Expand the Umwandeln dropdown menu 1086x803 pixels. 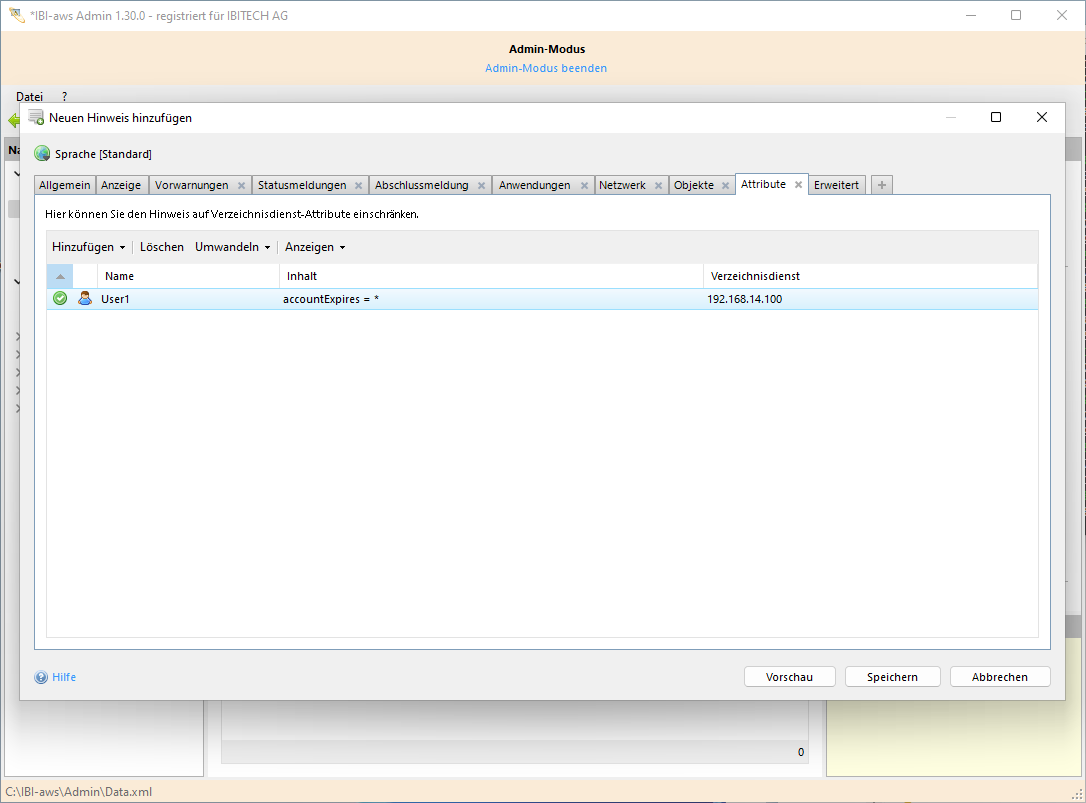point(232,247)
